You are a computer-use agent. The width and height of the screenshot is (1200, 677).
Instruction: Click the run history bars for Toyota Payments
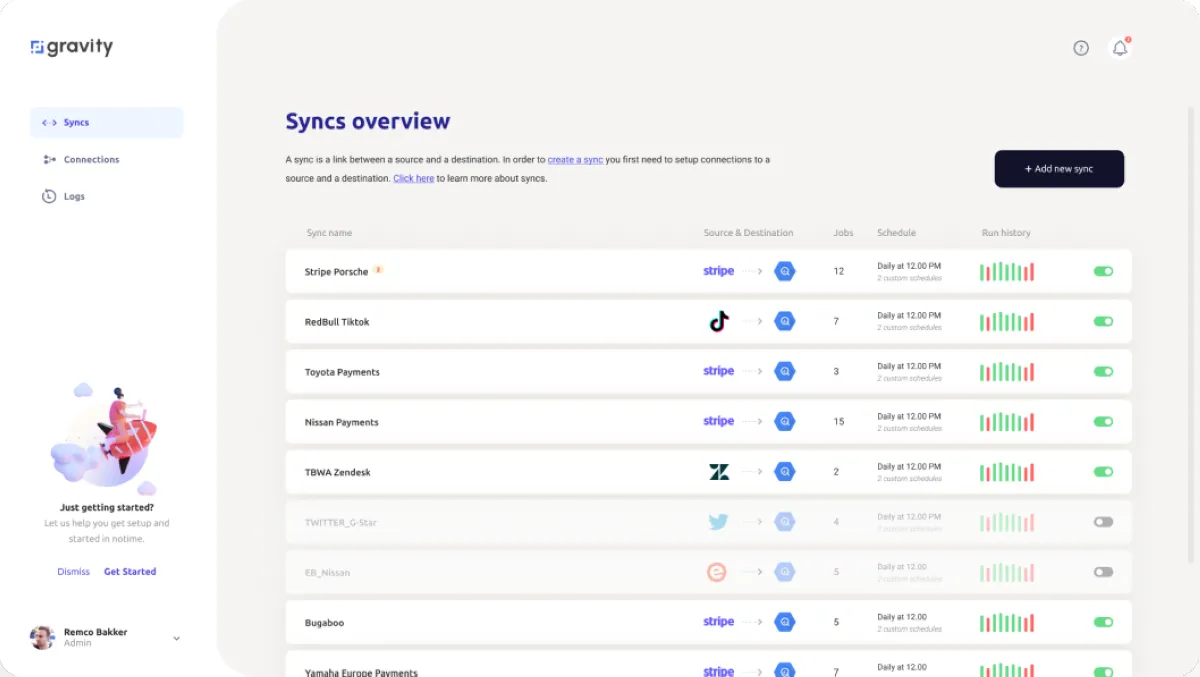click(1007, 371)
